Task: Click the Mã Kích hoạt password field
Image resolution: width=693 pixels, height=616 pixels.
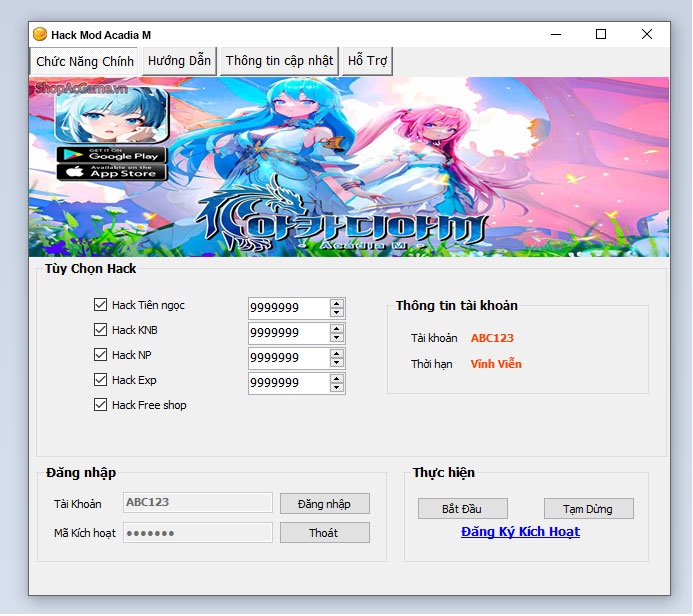Action: (198, 532)
